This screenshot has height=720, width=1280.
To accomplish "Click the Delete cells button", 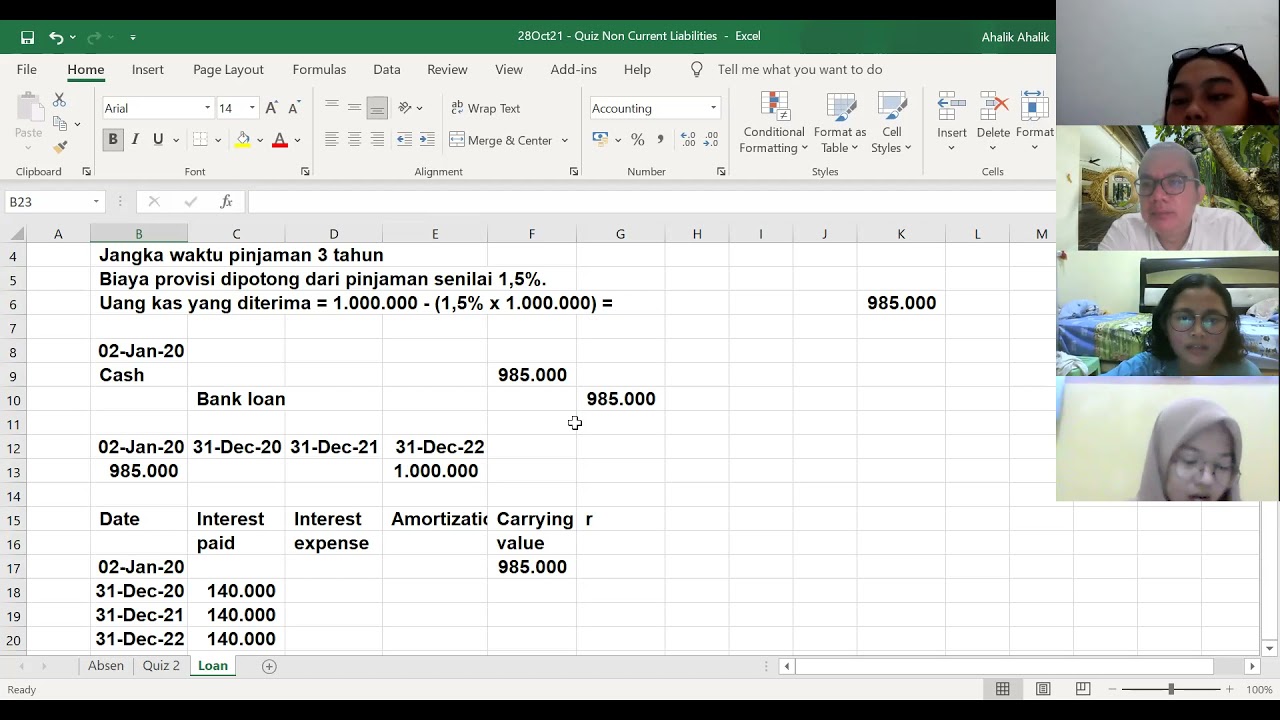I will click(993, 123).
